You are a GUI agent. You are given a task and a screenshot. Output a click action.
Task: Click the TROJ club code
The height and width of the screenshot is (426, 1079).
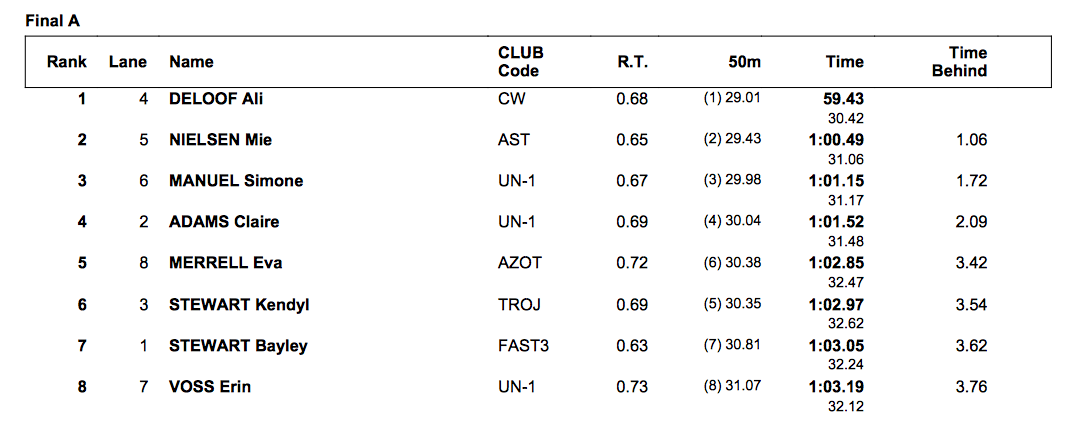(x=517, y=304)
